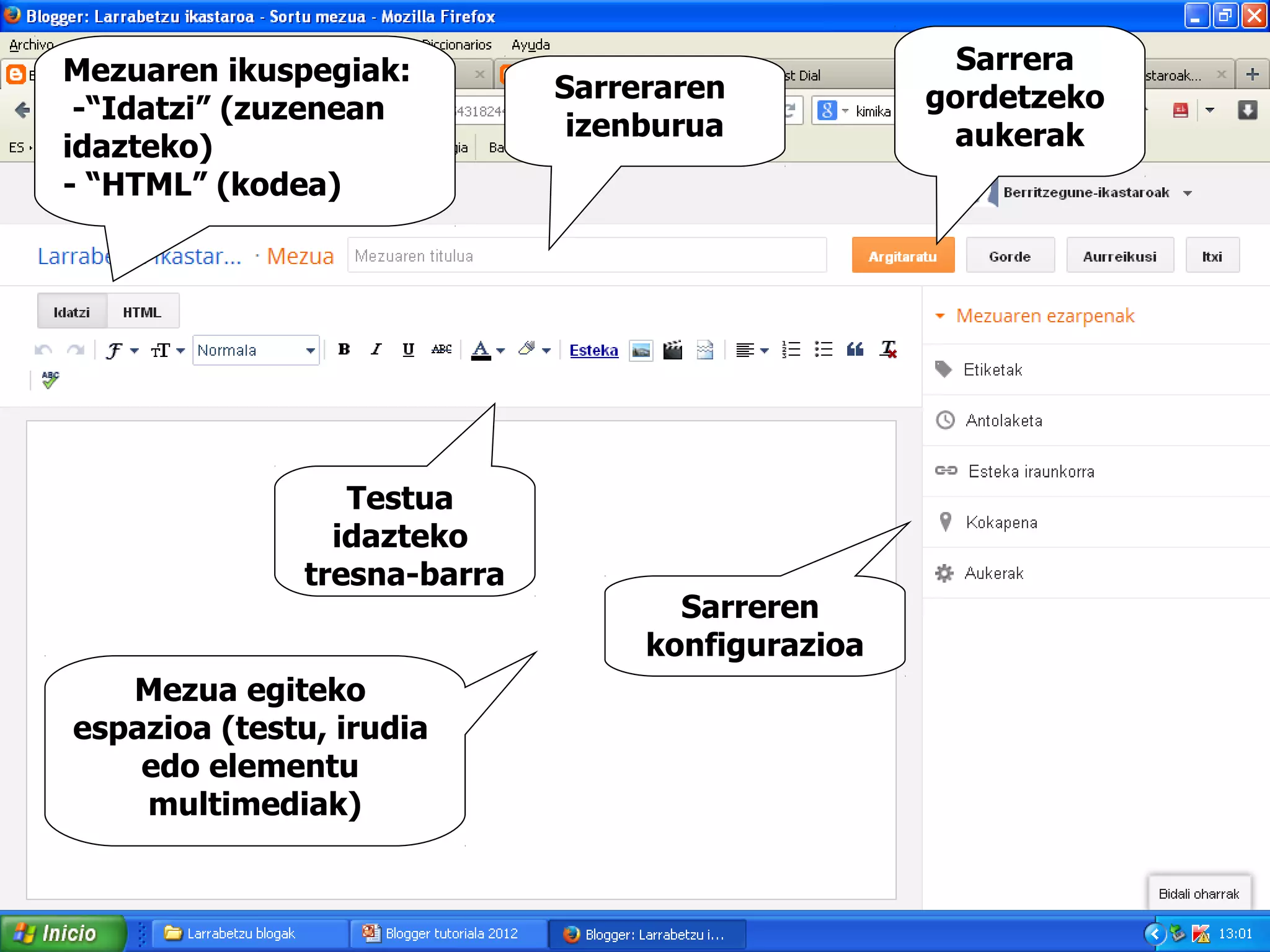The height and width of the screenshot is (952, 1270).
Task: Switch to the Idatzi compose view
Action: pos(72,312)
